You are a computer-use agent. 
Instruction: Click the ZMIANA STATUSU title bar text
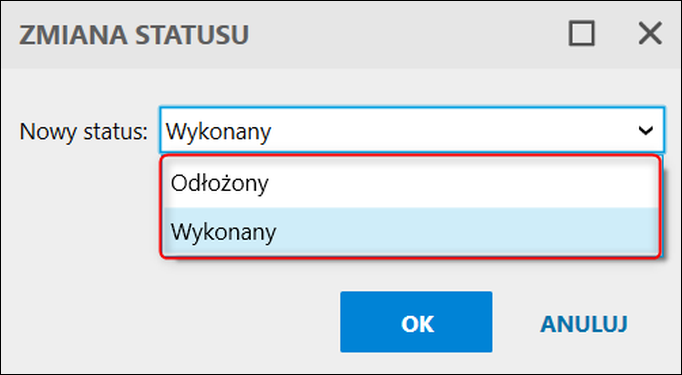134,35
